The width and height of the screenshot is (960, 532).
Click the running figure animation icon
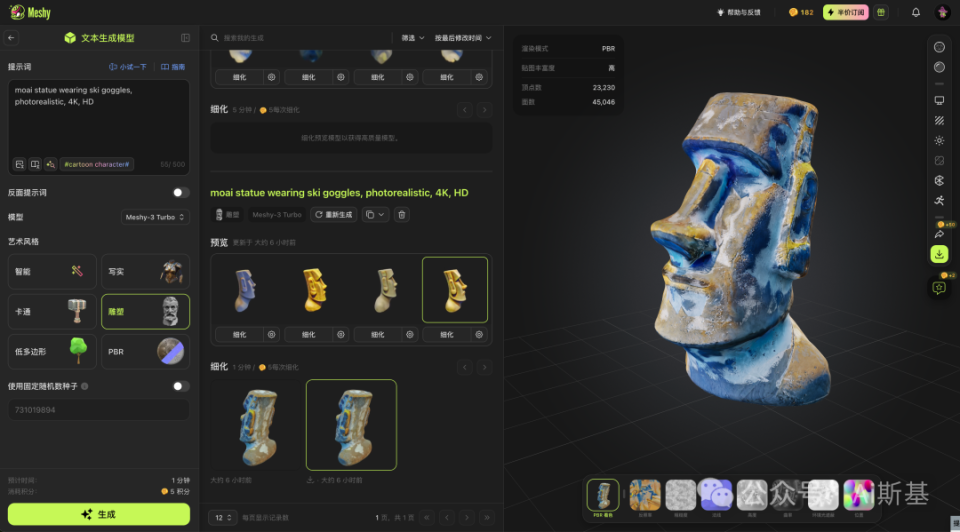(x=939, y=200)
